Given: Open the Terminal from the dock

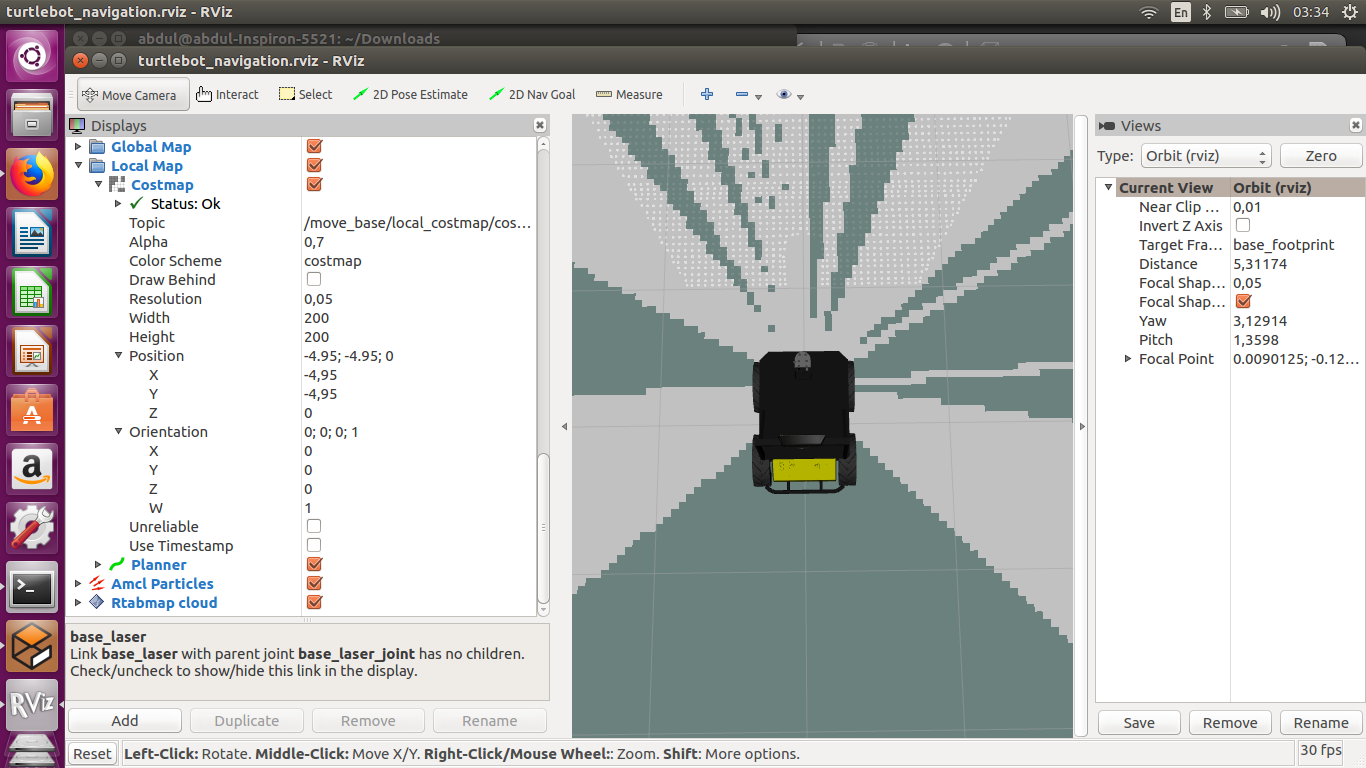Looking at the screenshot, I should point(33,589).
